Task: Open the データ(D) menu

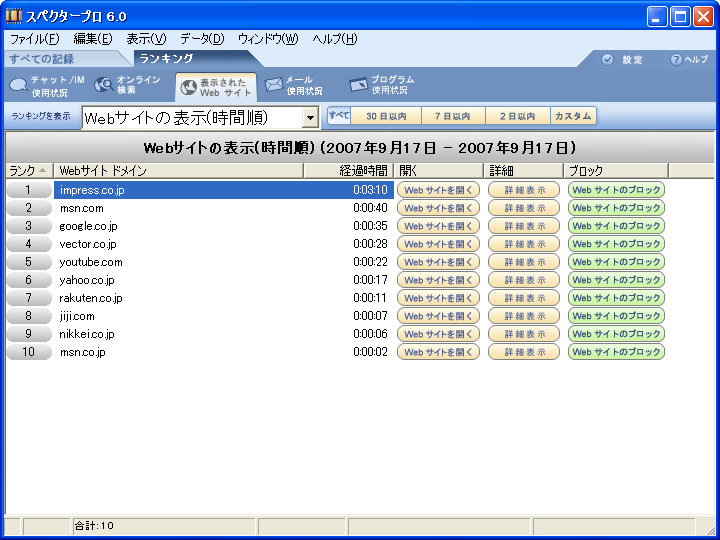Action: click(202, 39)
